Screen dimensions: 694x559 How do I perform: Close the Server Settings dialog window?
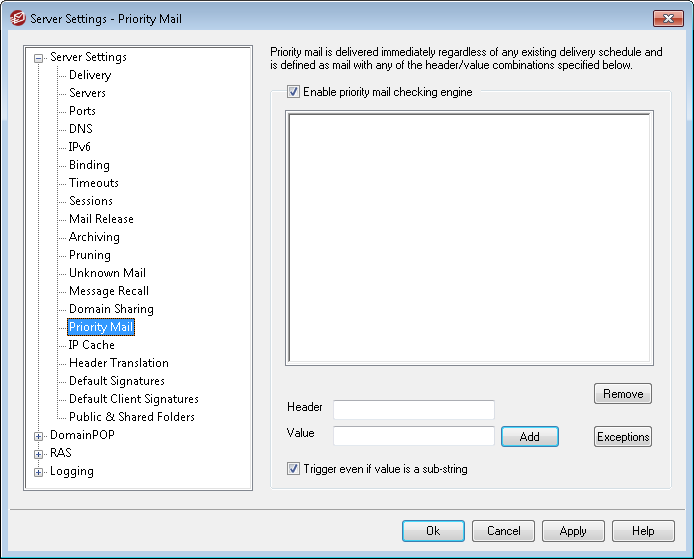667,18
